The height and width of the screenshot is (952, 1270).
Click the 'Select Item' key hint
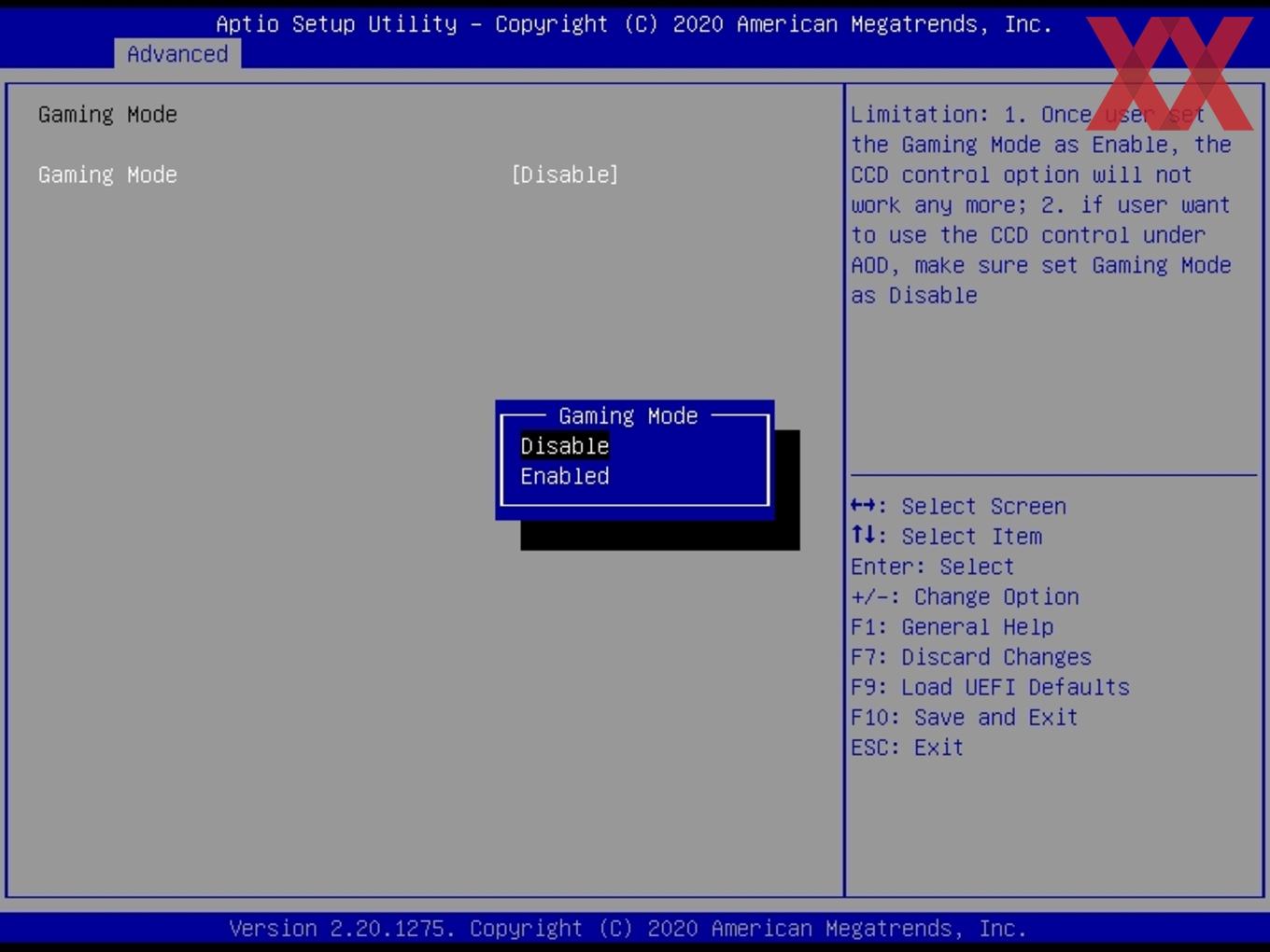tap(946, 537)
